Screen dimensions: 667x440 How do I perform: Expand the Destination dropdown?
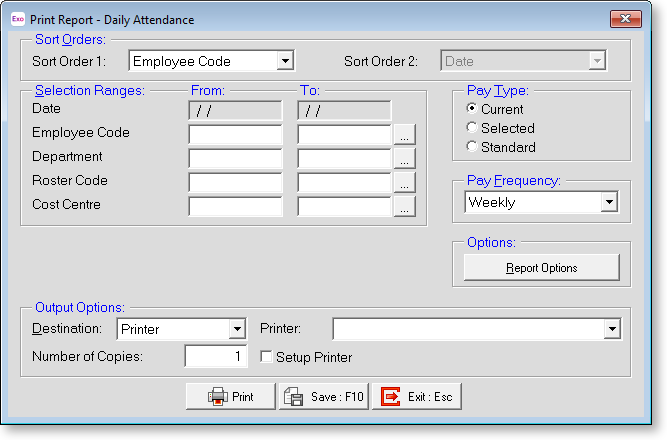click(x=237, y=329)
